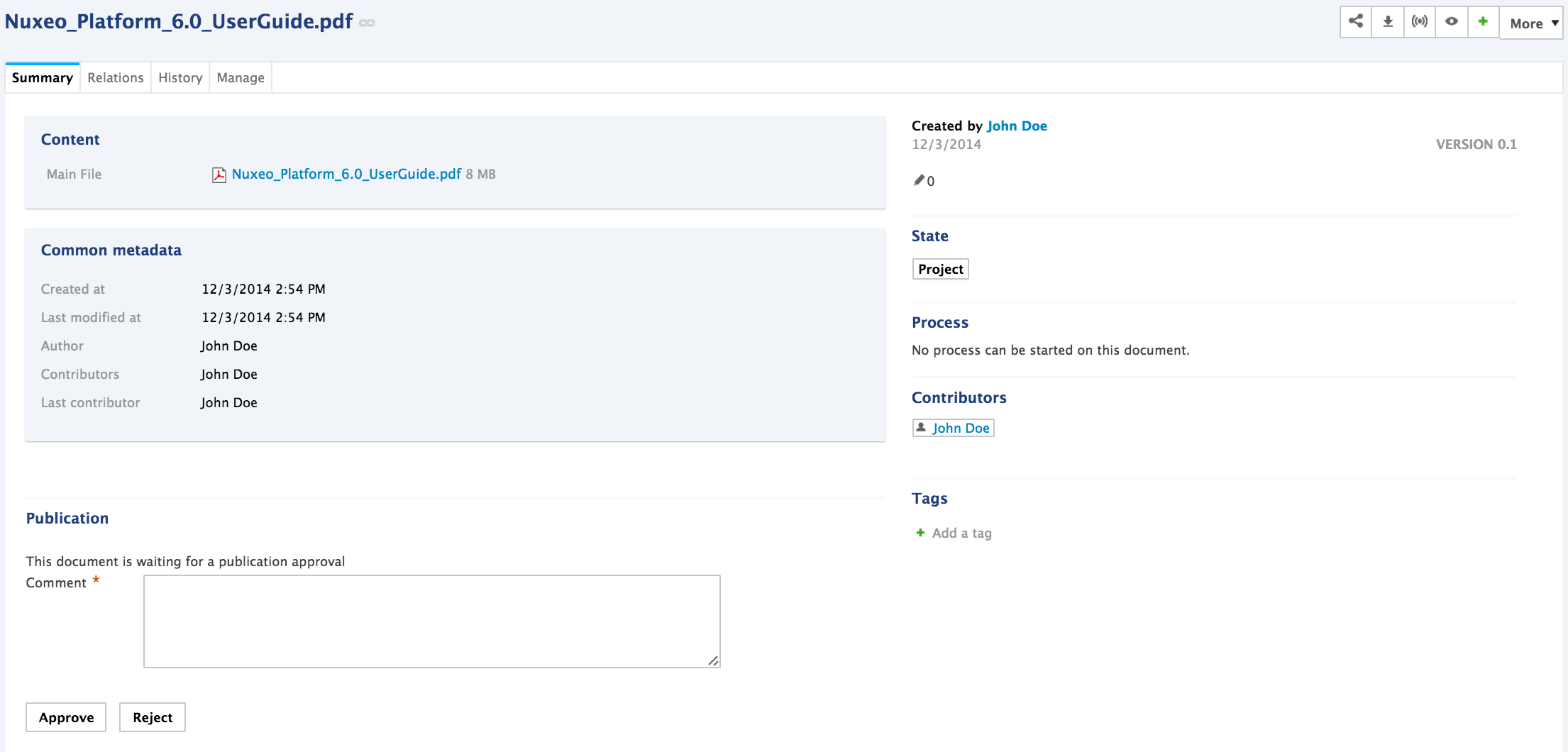This screenshot has width=1568, height=752.
Task: Open the History tab
Action: [180, 77]
